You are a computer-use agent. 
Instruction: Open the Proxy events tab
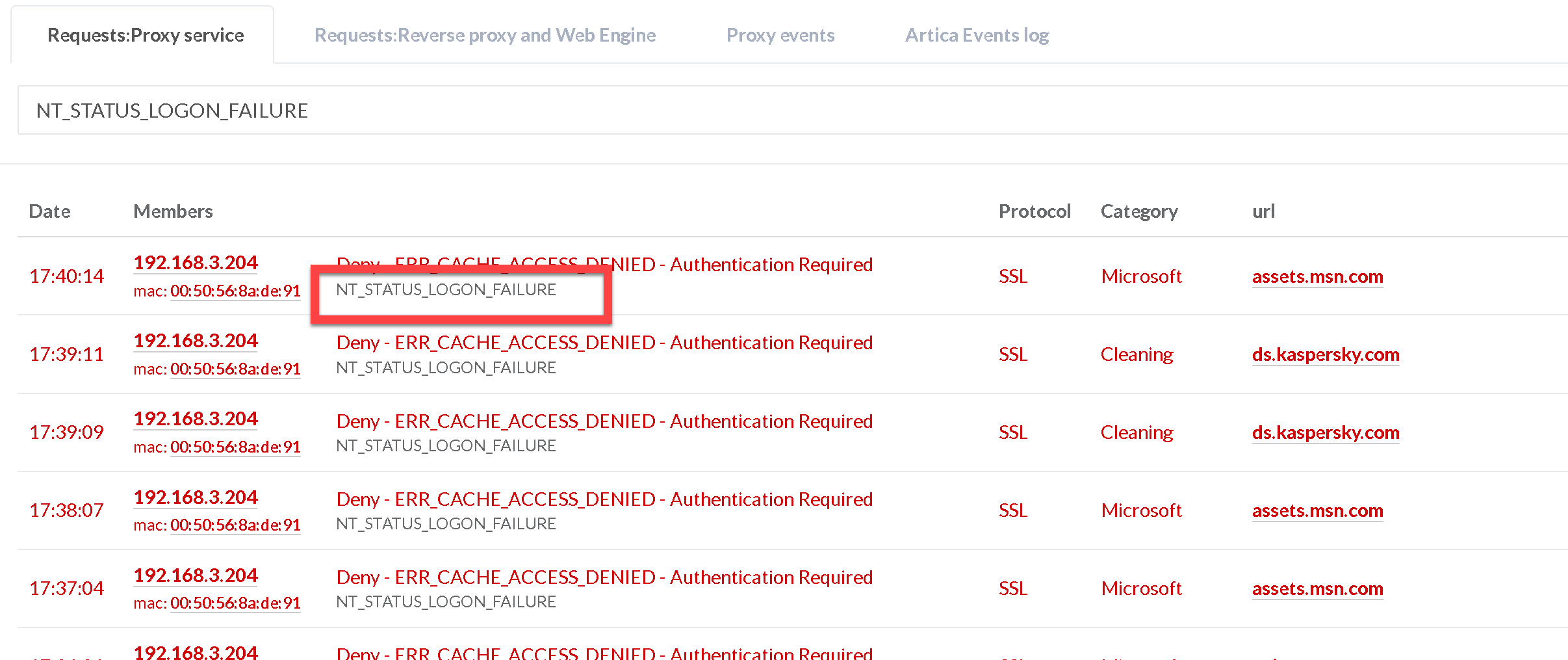coord(780,35)
